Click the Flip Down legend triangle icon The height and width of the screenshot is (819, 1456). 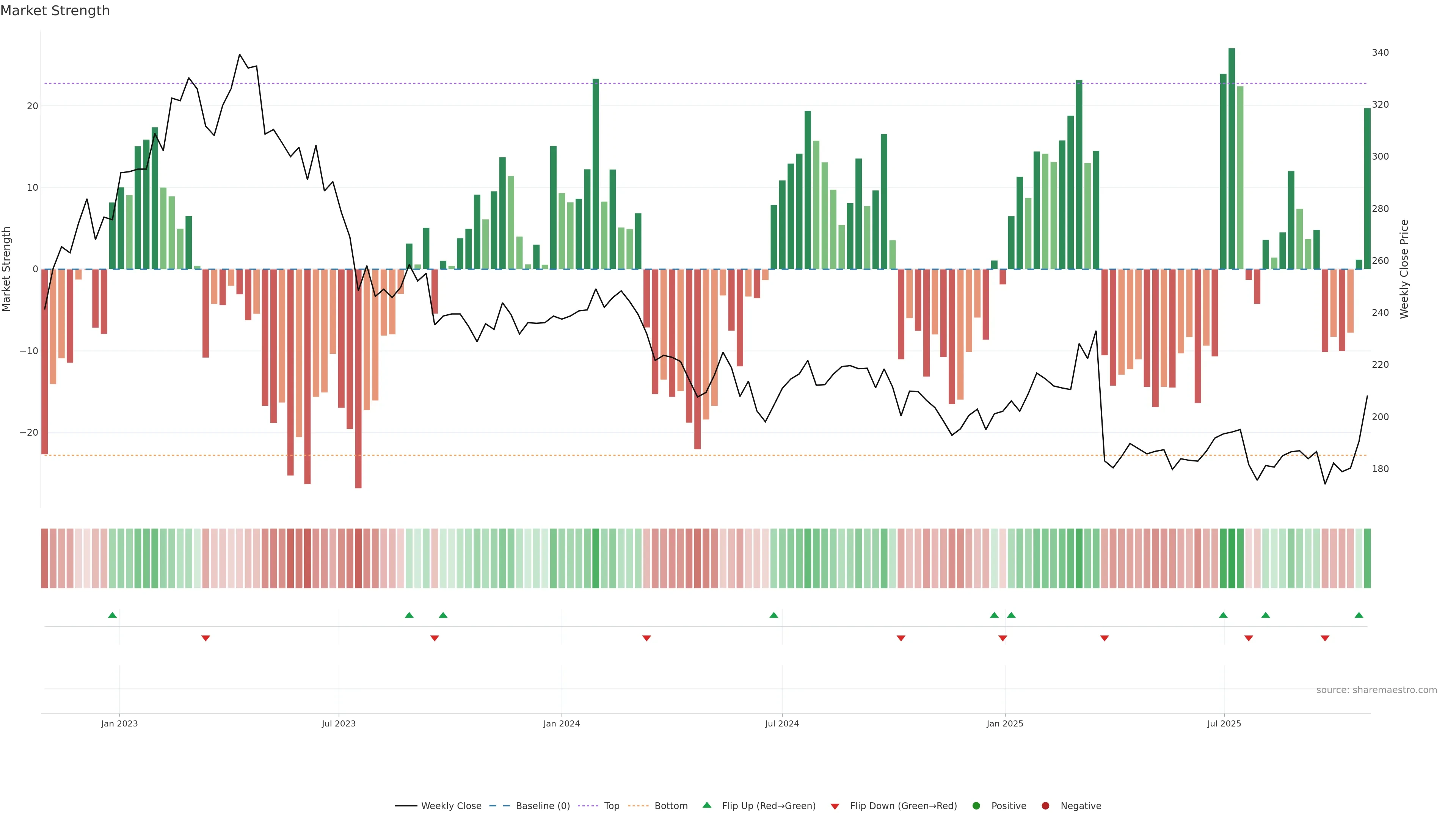coord(835,806)
